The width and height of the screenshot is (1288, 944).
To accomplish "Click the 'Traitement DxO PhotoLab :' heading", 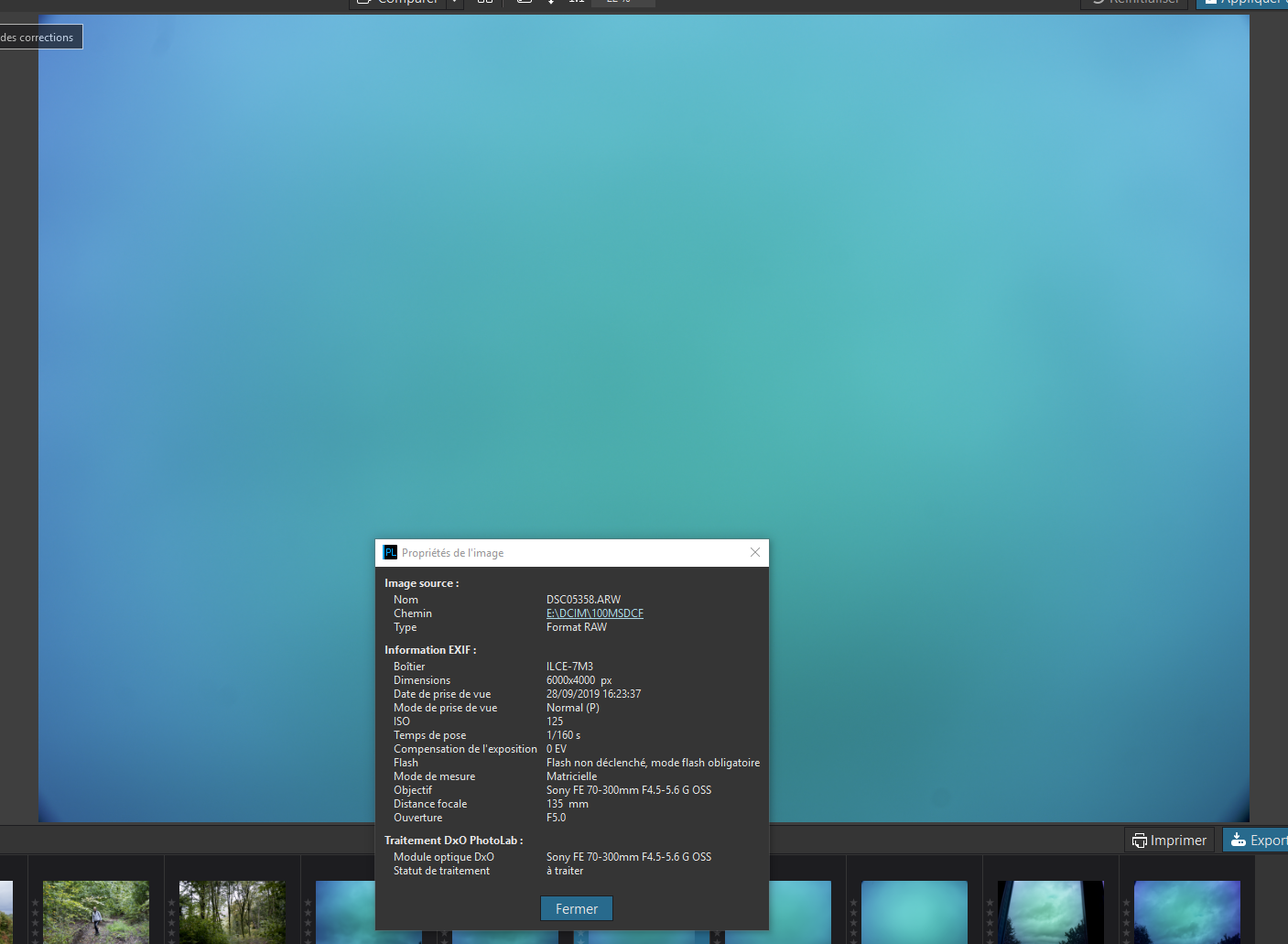I will pos(454,841).
